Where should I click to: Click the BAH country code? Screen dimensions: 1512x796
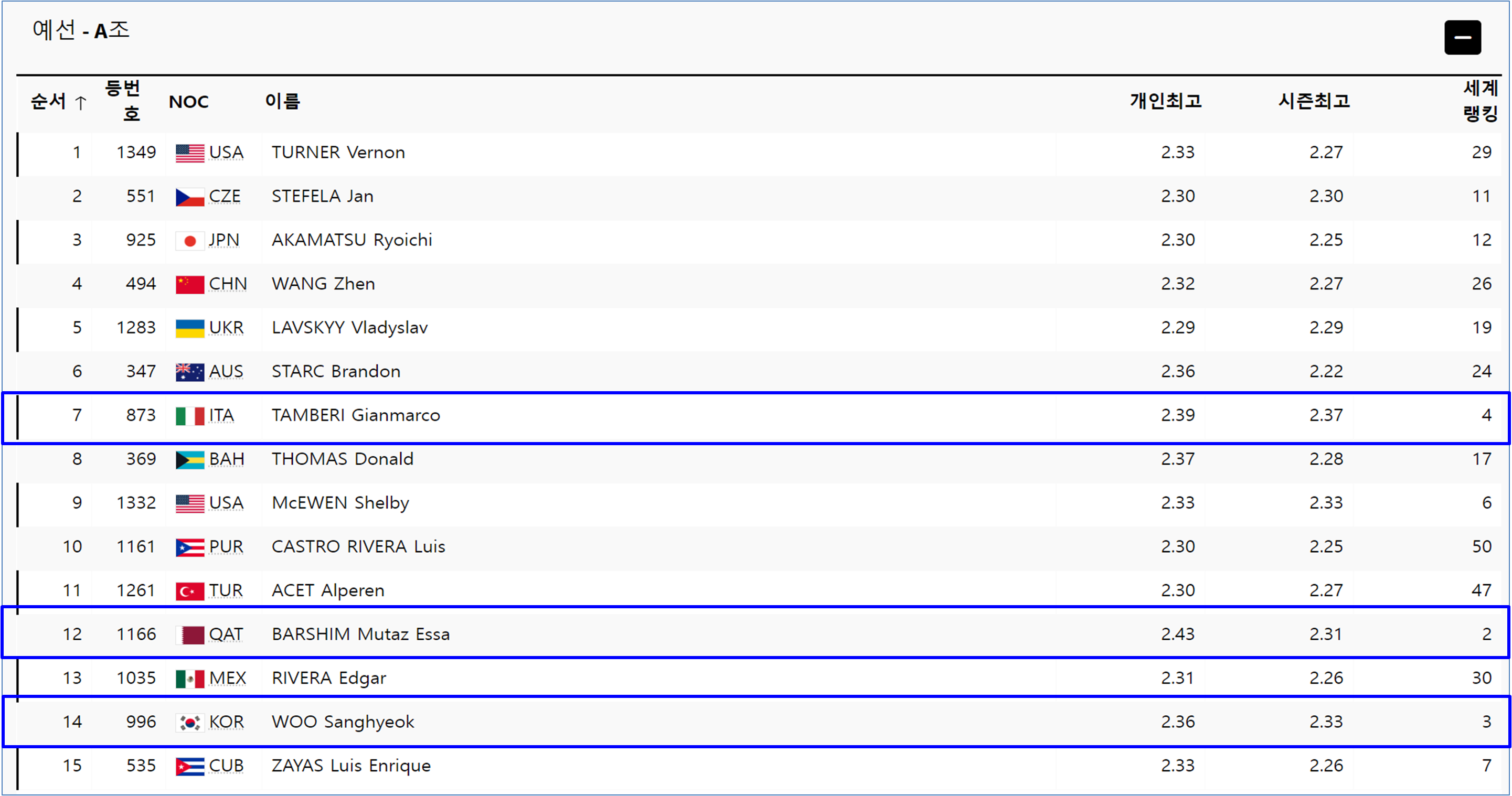[227, 459]
